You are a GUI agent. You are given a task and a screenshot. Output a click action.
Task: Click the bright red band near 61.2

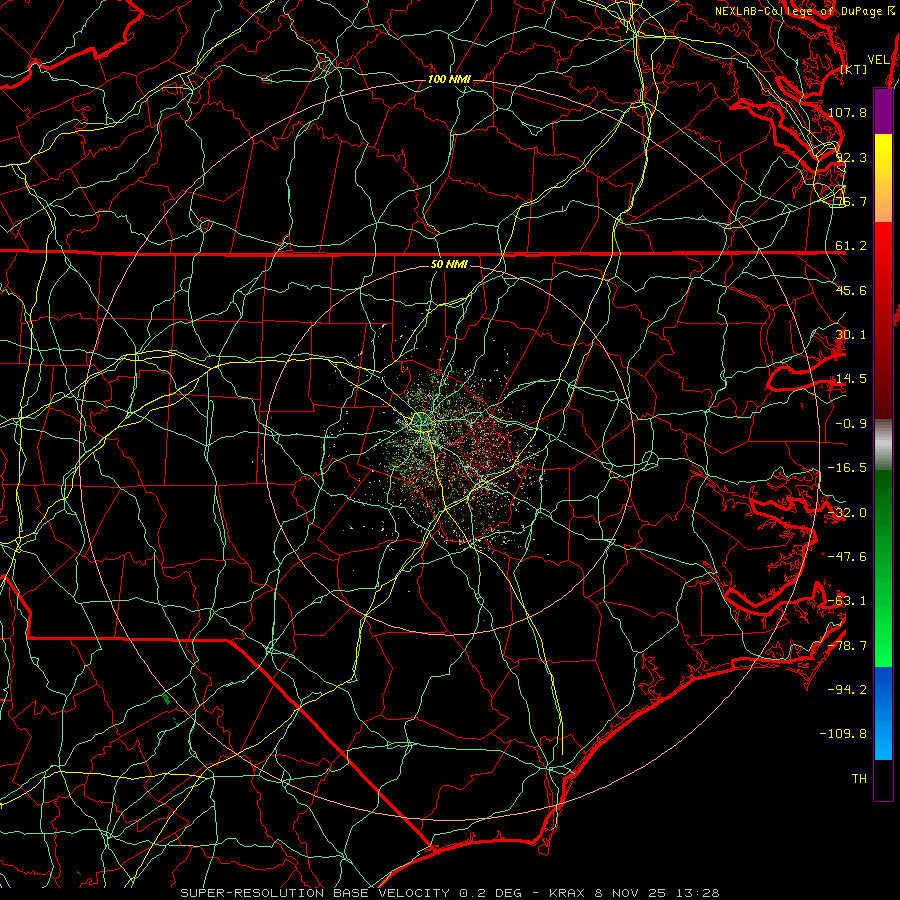tap(883, 247)
